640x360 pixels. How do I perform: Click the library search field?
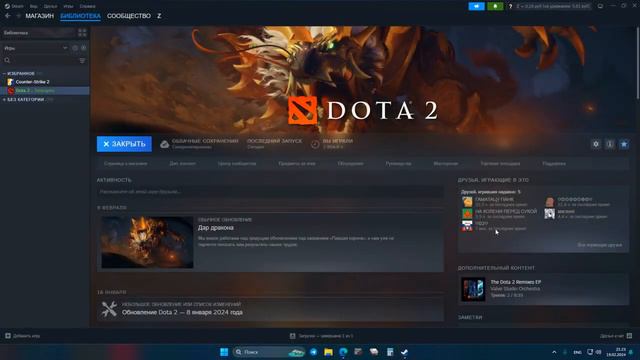(x=41, y=60)
